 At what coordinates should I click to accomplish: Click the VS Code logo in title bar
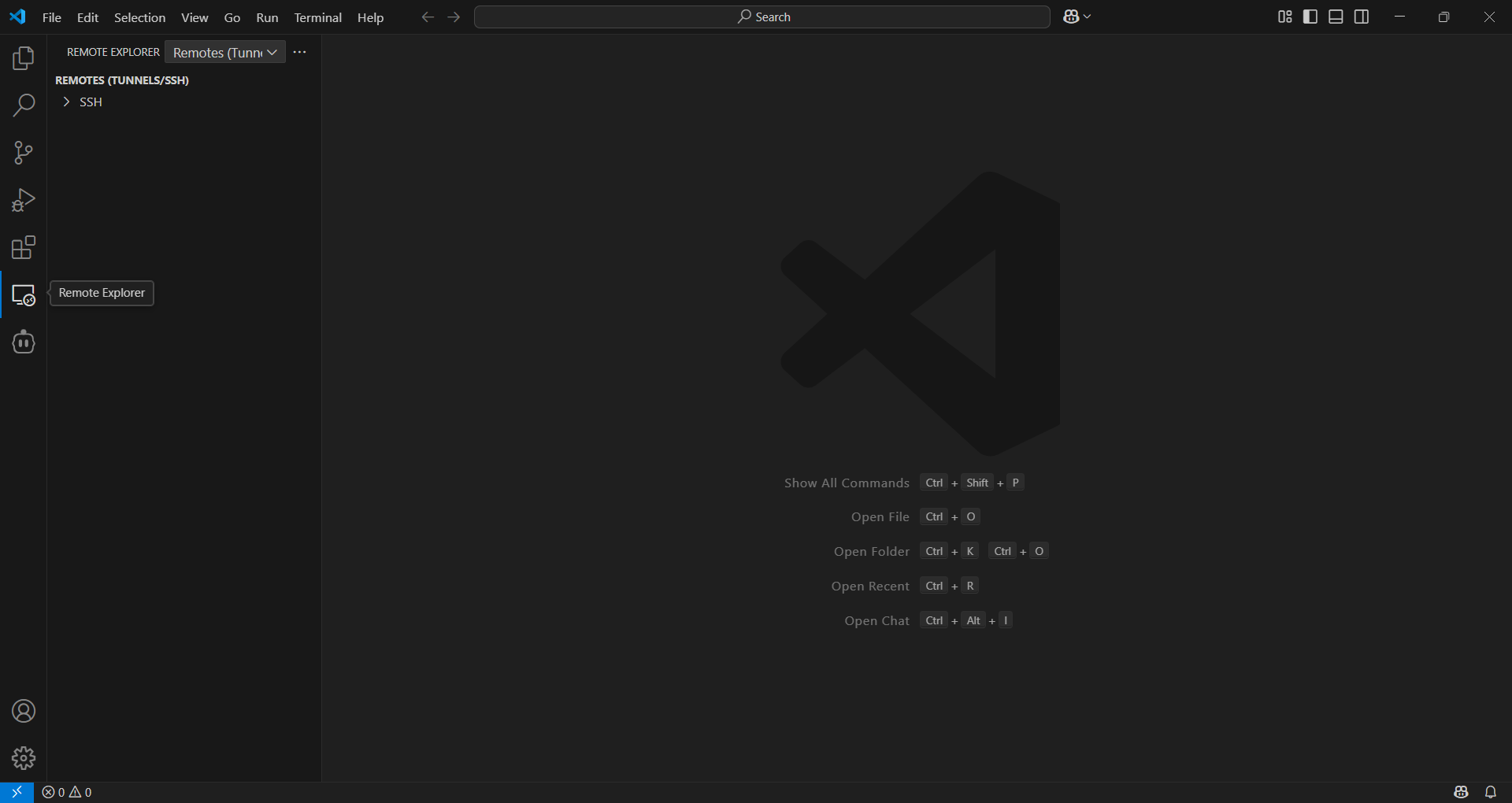click(x=17, y=17)
